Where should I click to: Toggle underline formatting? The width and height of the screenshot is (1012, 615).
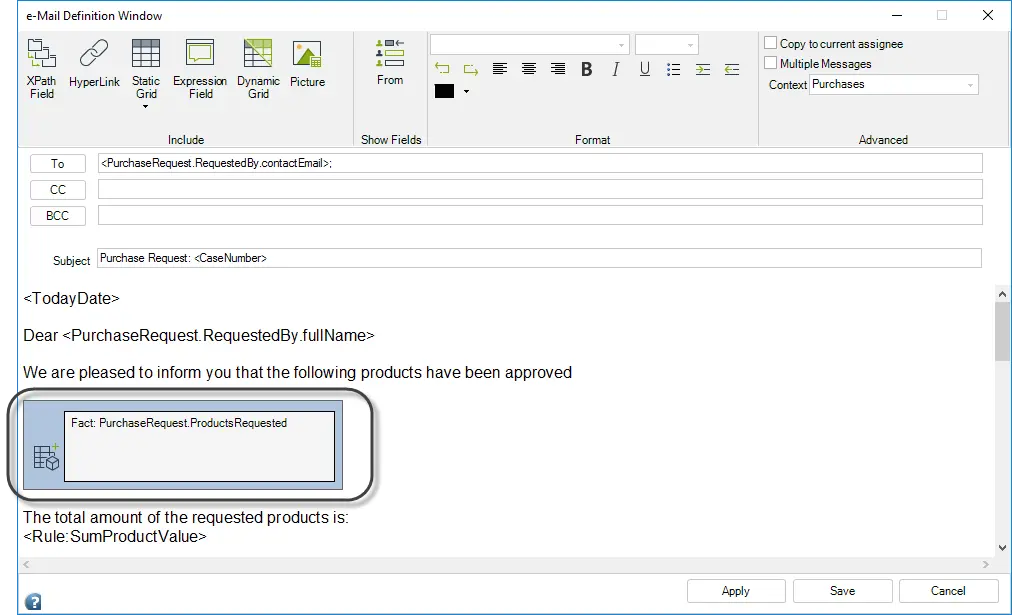click(x=645, y=69)
